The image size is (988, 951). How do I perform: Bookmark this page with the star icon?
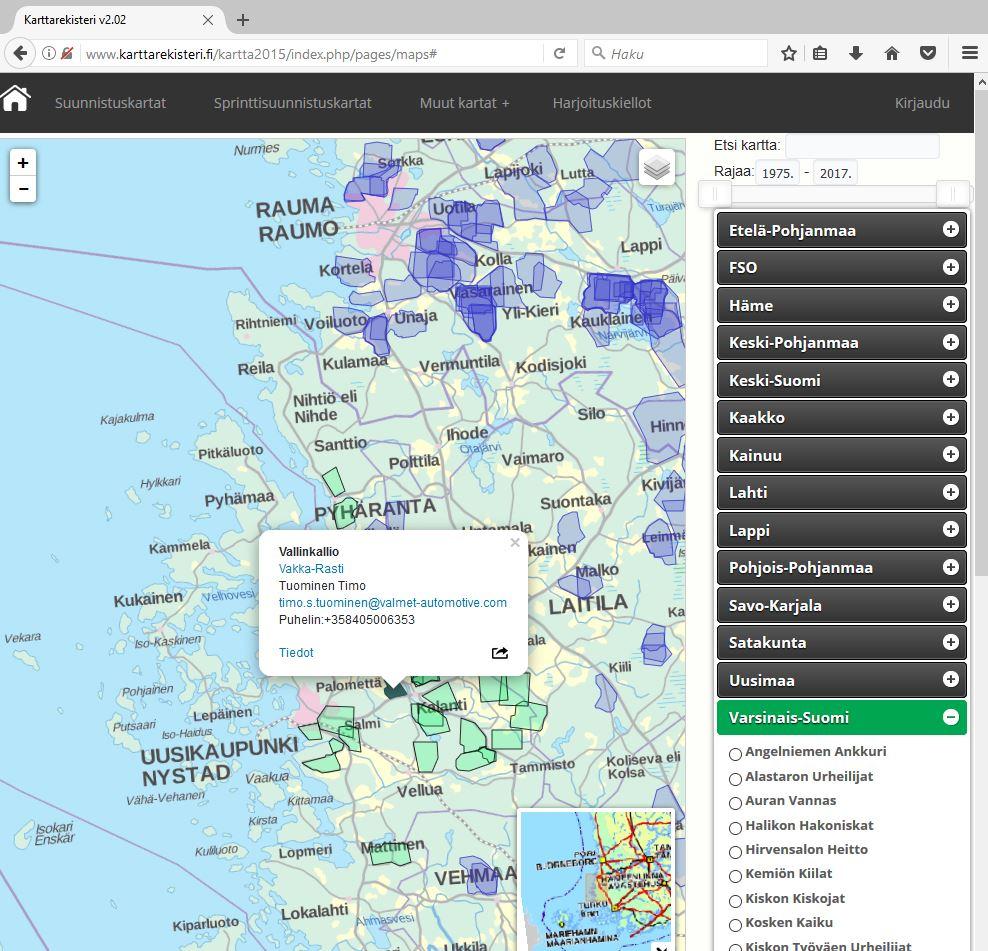coord(789,54)
